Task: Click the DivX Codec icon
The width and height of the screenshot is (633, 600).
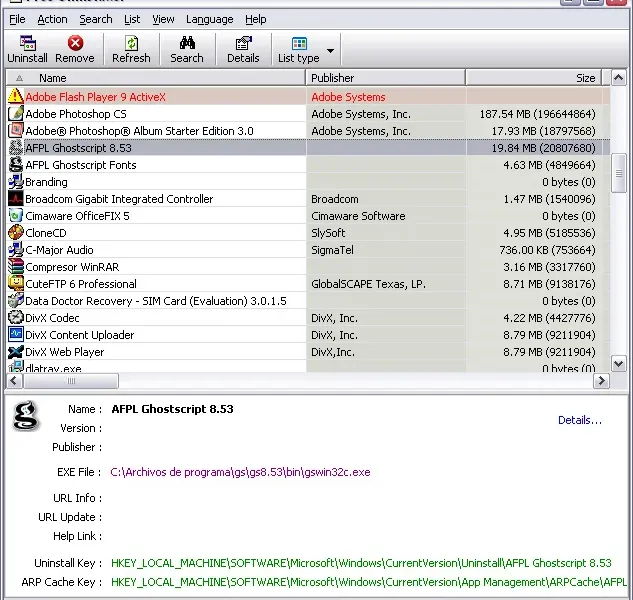Action: (x=16, y=317)
